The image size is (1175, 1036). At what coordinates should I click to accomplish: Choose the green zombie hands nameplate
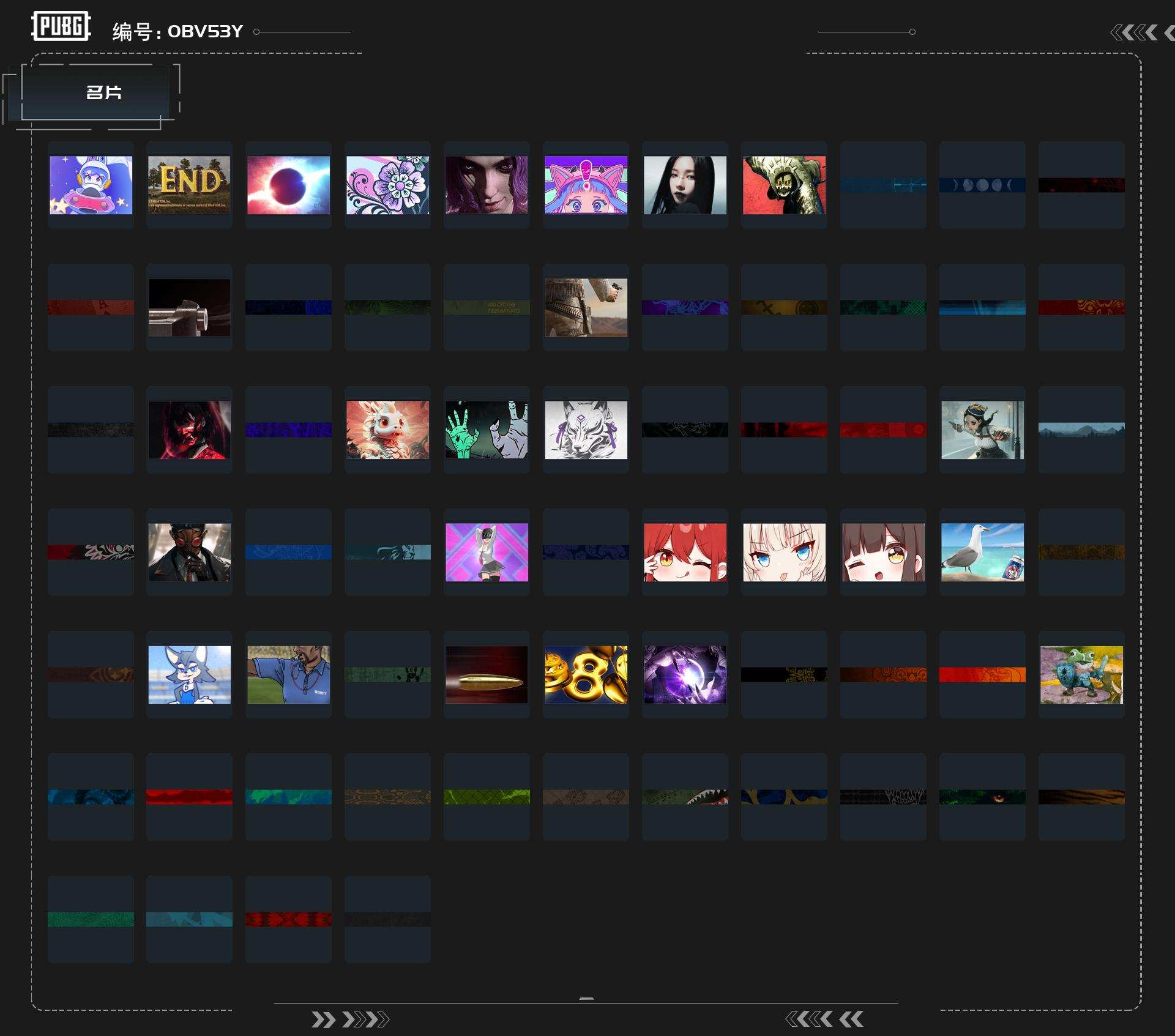pyautogui.click(x=487, y=430)
